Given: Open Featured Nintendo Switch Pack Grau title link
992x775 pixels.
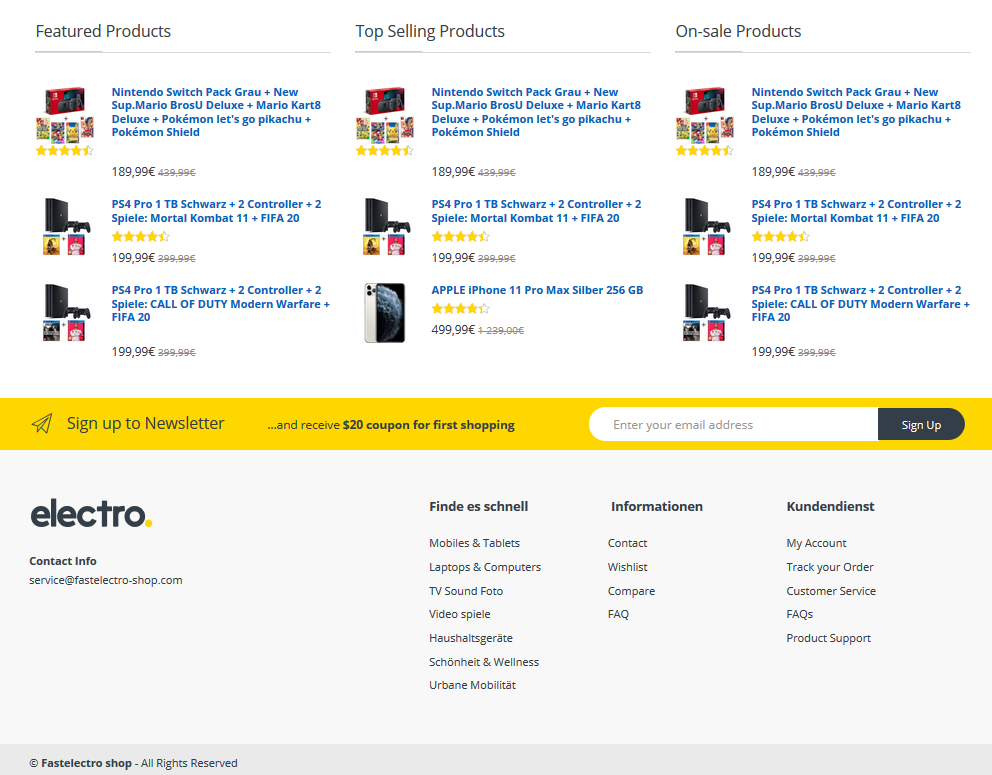Looking at the screenshot, I should click(216, 112).
